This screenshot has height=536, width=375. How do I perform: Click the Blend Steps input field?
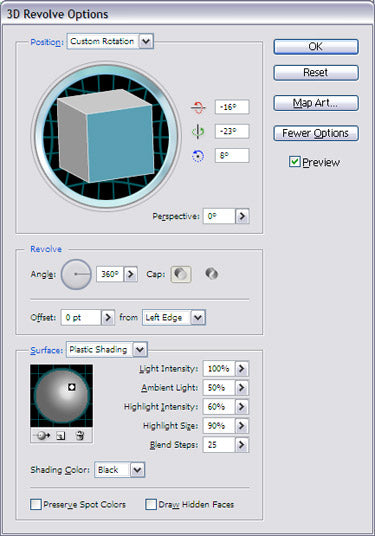tap(219, 445)
